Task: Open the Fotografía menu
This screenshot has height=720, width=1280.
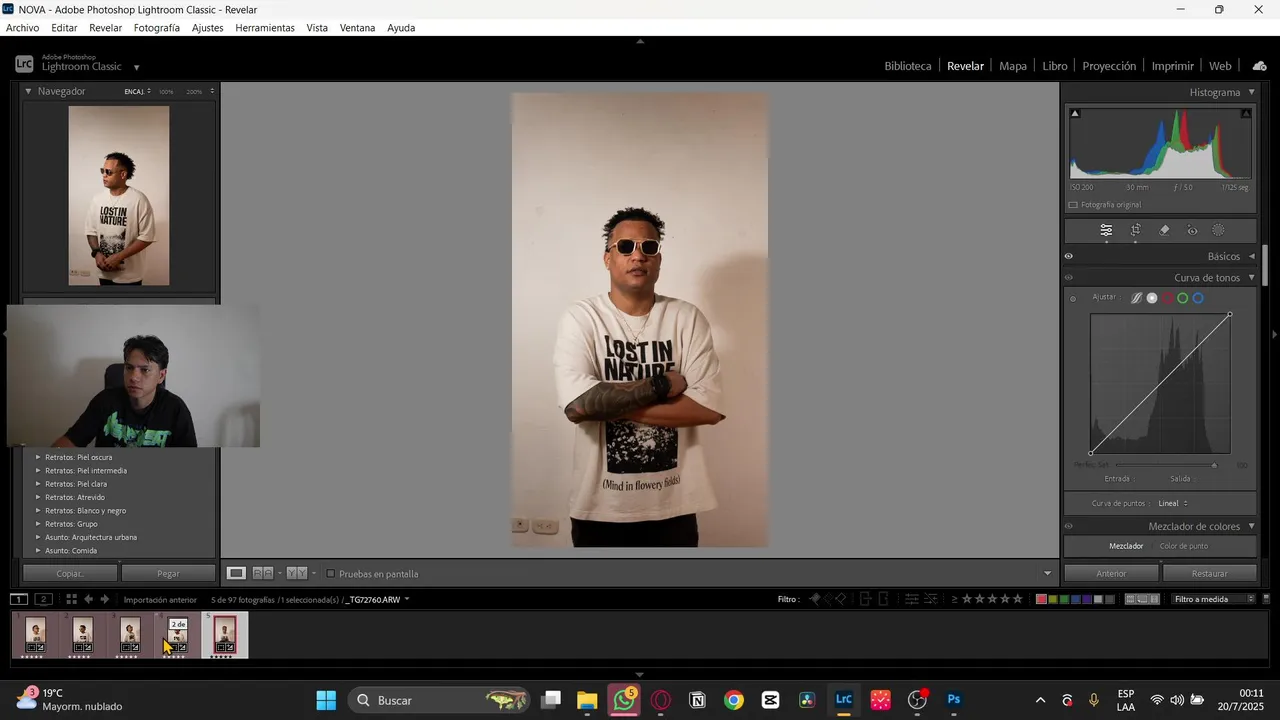Action: tap(157, 28)
